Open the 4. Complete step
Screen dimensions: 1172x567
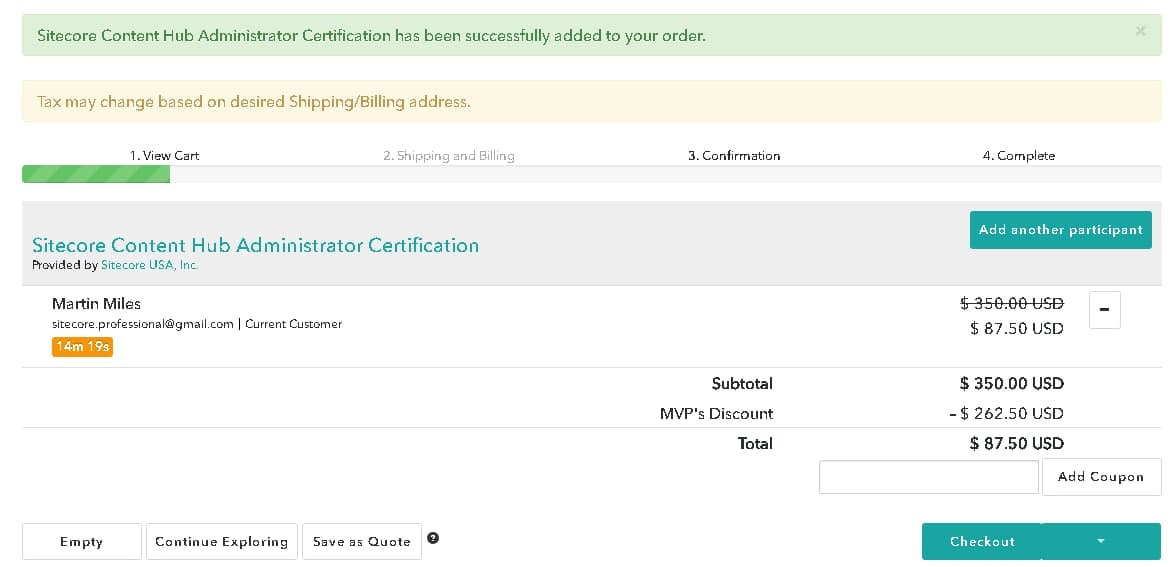click(x=1018, y=155)
